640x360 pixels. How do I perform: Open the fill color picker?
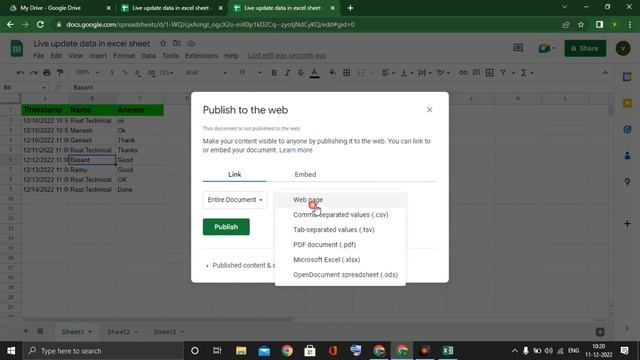coord(332,73)
